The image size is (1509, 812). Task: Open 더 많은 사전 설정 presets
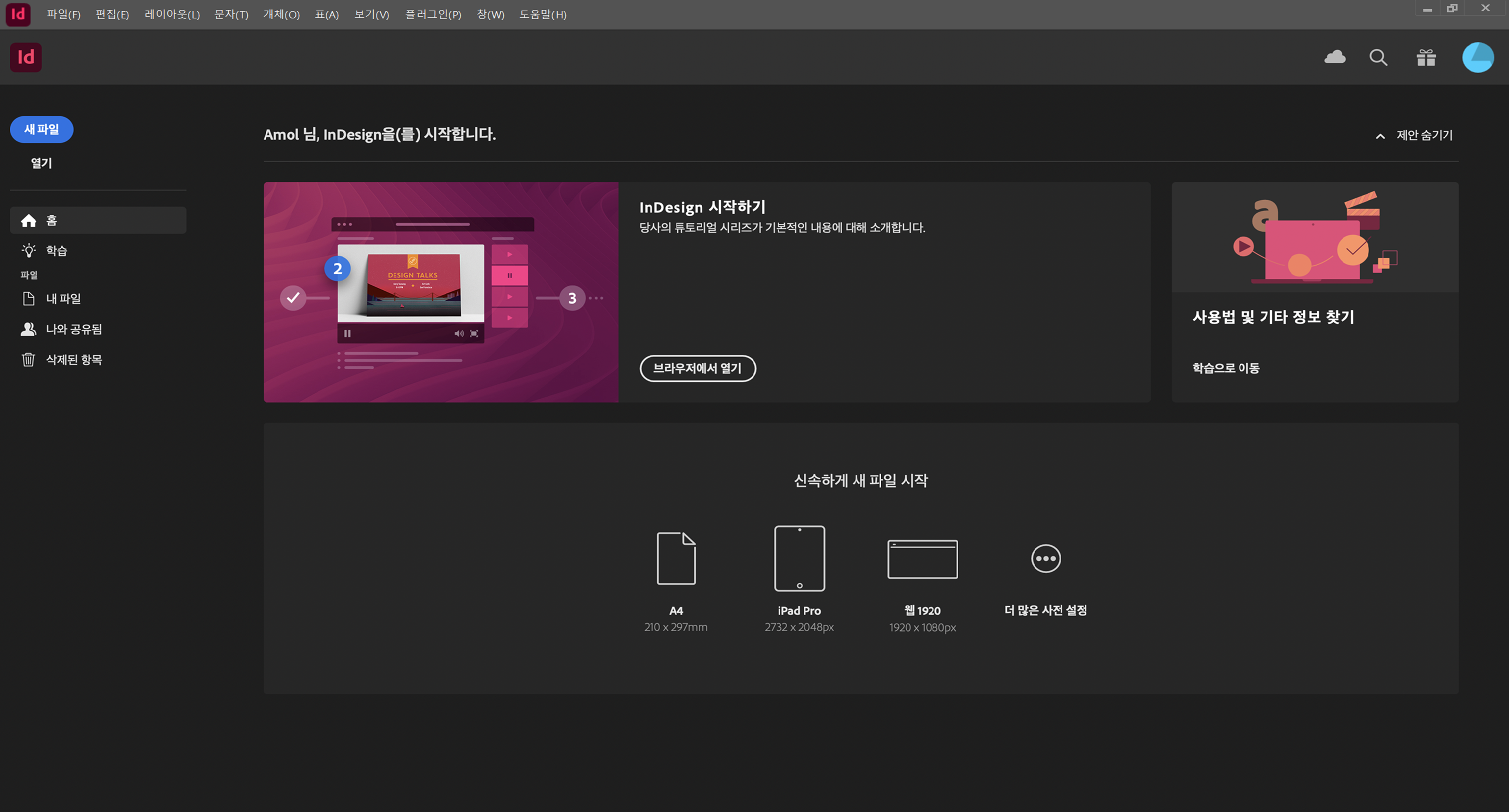[1045, 559]
